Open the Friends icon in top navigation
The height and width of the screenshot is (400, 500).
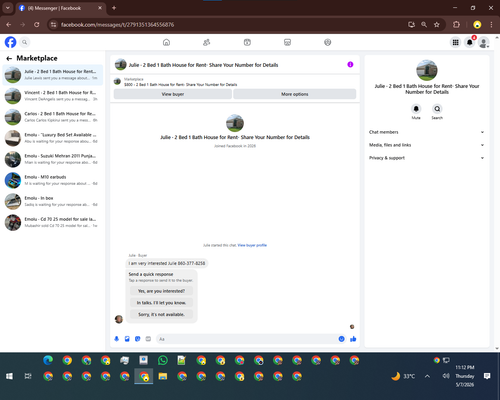tap(207, 42)
